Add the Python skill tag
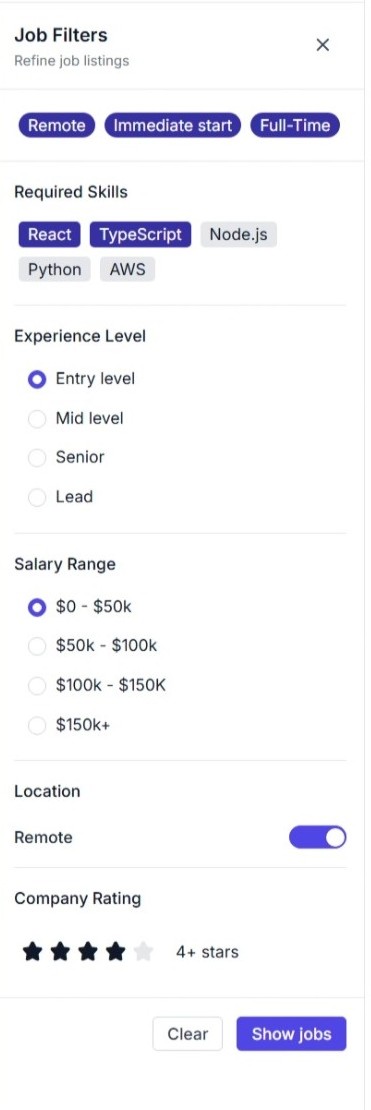 (55, 270)
